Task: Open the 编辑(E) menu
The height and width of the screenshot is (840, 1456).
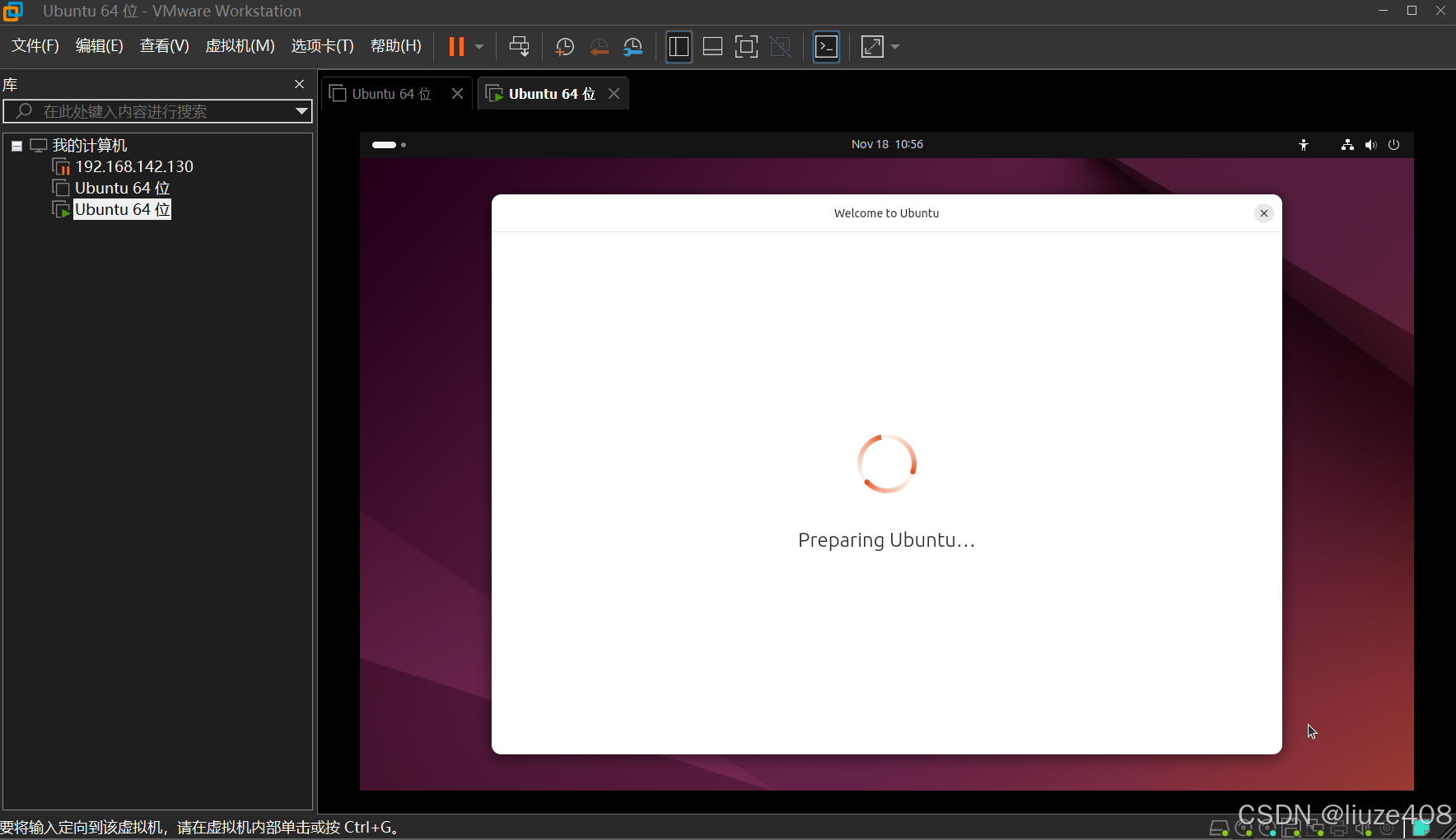Action: tap(100, 46)
